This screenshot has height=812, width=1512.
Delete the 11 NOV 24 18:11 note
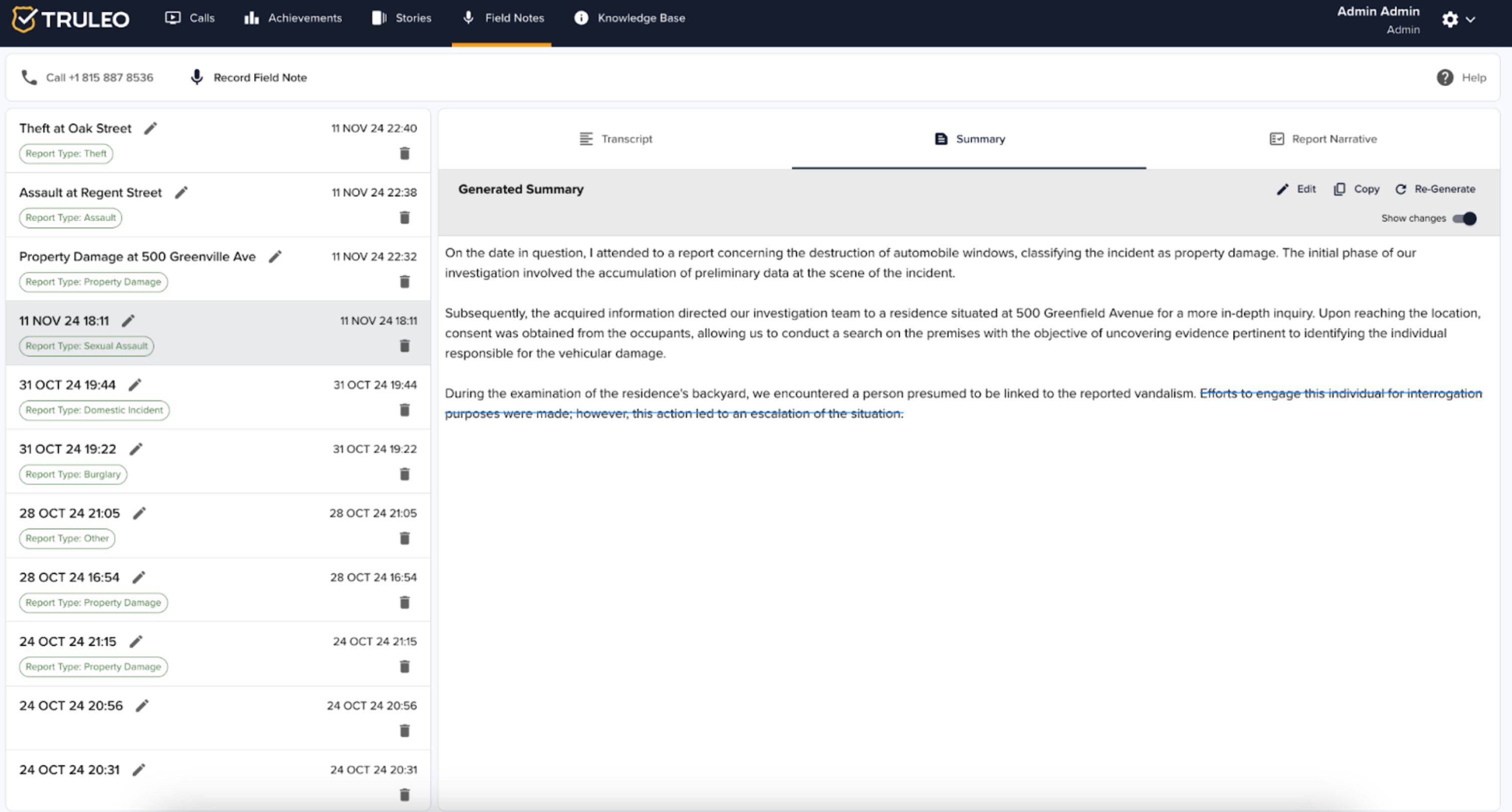pyautogui.click(x=405, y=345)
